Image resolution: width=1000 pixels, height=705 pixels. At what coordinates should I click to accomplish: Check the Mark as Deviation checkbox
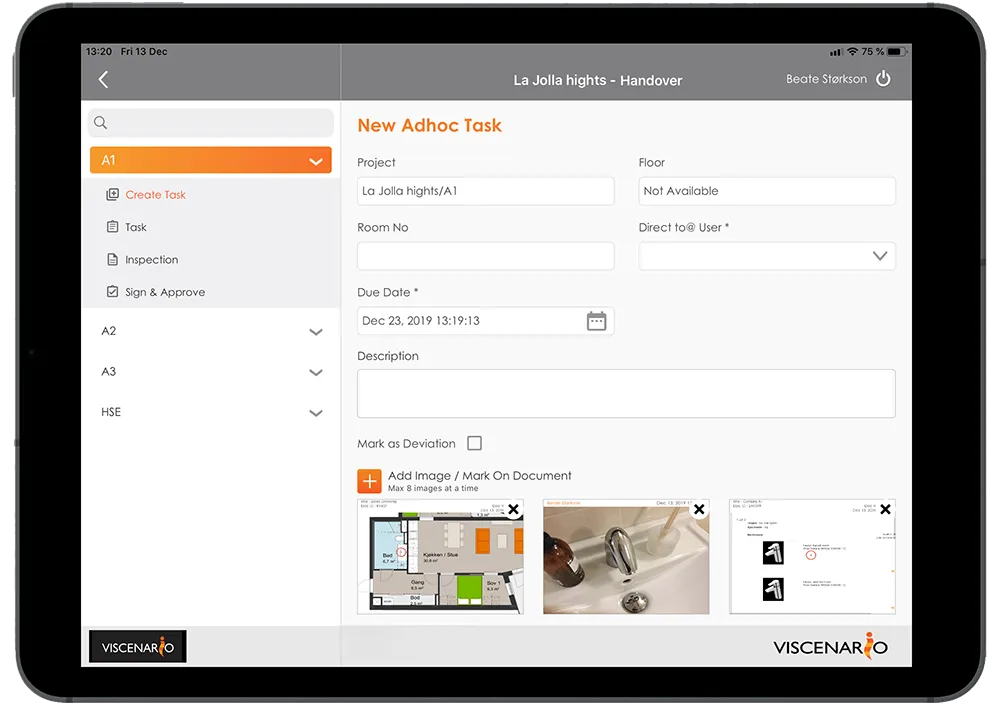(474, 443)
